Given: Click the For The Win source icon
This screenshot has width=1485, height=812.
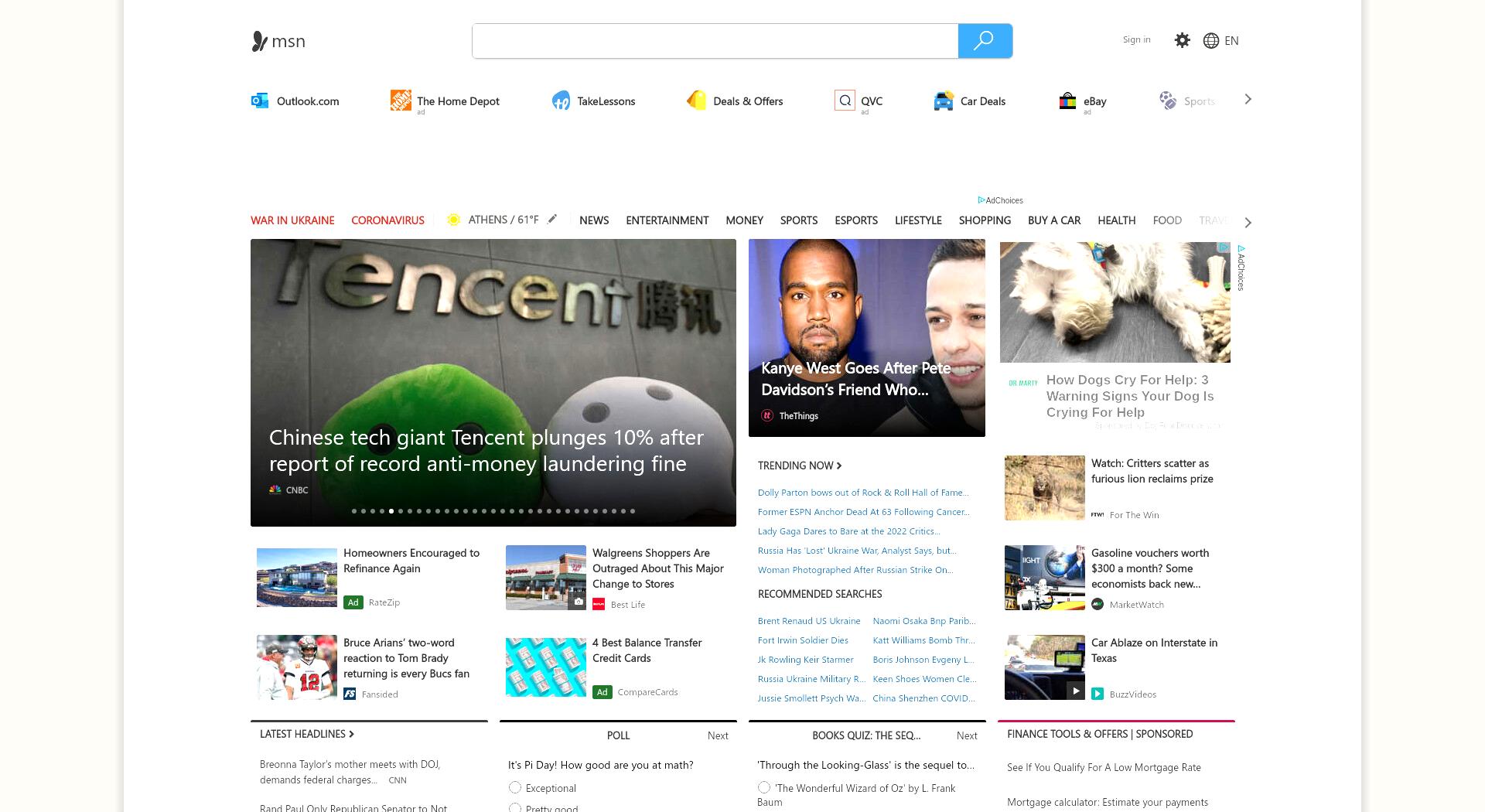Looking at the screenshot, I should (x=1098, y=514).
